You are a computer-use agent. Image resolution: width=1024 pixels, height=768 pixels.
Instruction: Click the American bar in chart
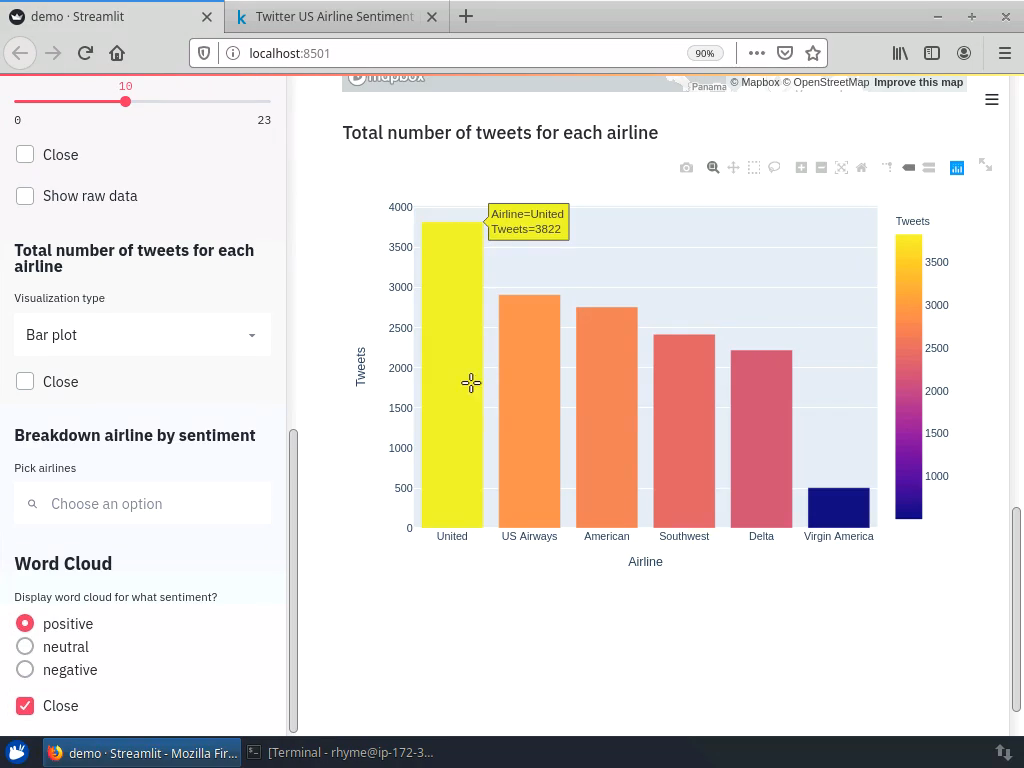607,417
